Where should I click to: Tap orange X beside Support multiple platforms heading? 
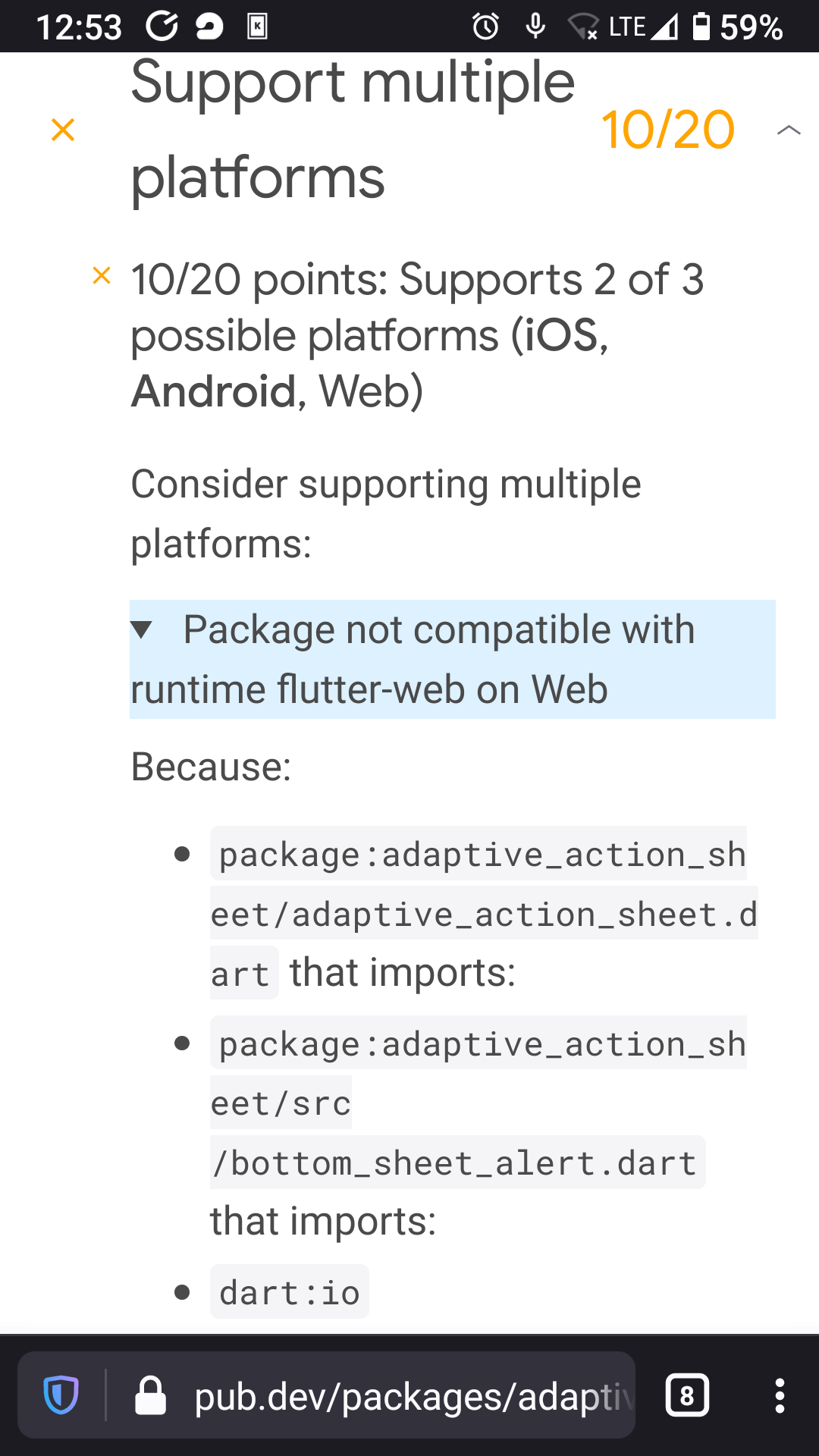[x=62, y=130]
